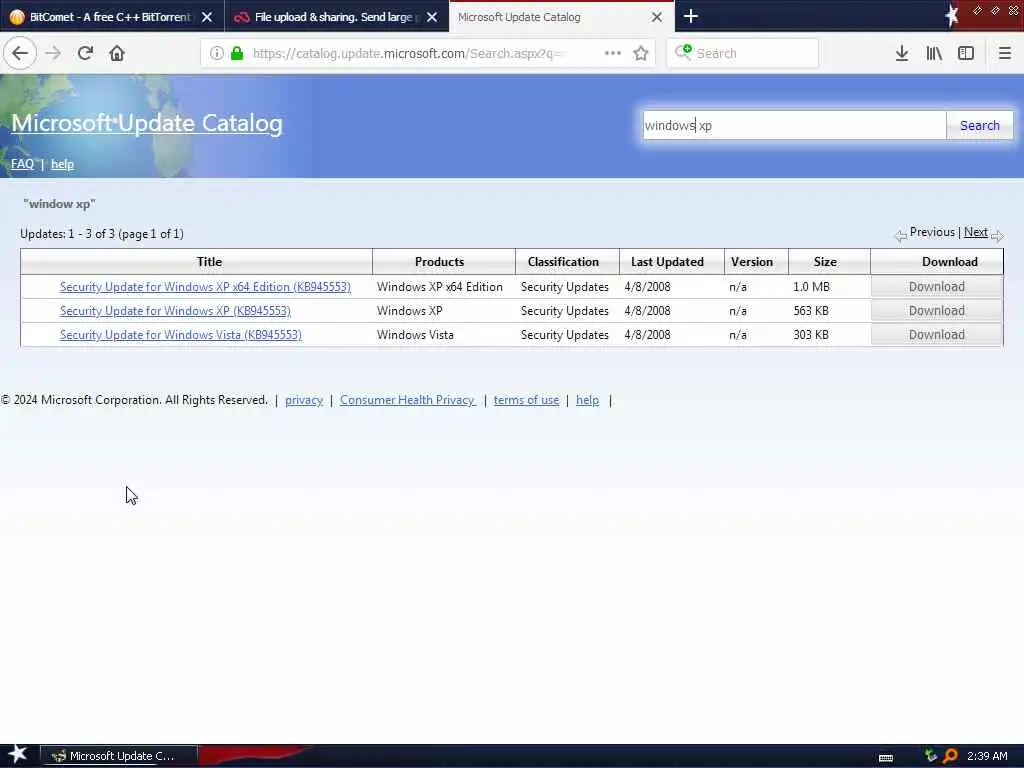The image size is (1024, 768).
Task: Close the BitComet tab
Action: coord(207,17)
